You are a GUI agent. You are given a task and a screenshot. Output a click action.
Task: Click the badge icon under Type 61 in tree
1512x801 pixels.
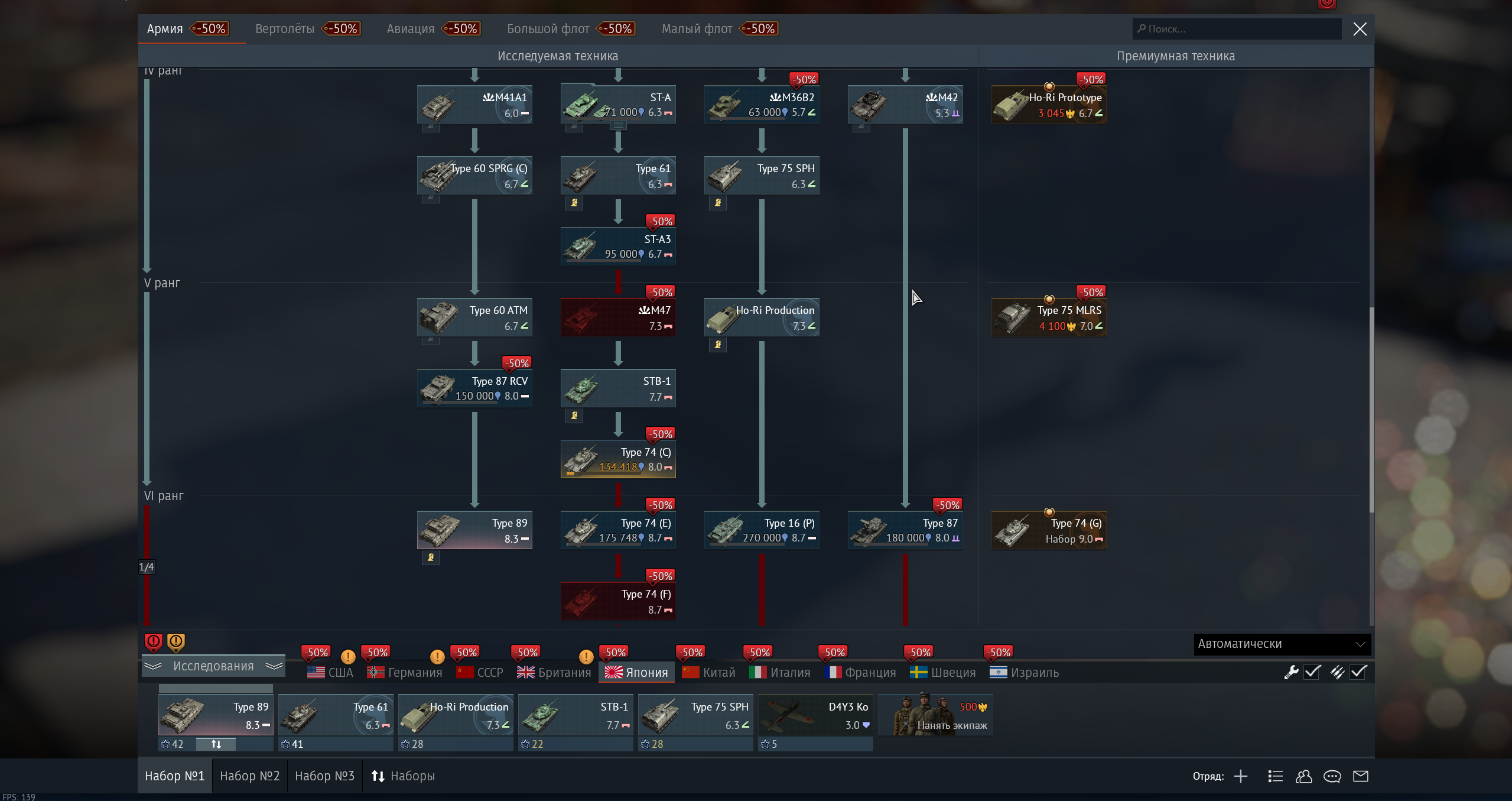pos(574,203)
